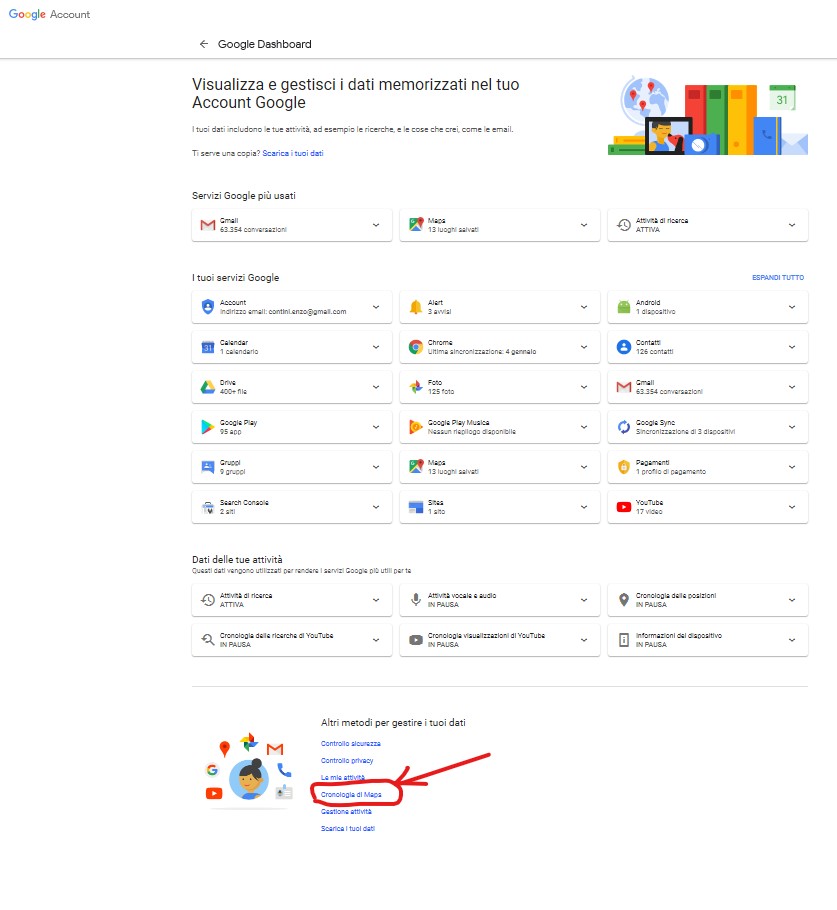Screen dimensions: 837x910
Task: Click ESPANDI TUTTO to expand all services
Action: [778, 278]
